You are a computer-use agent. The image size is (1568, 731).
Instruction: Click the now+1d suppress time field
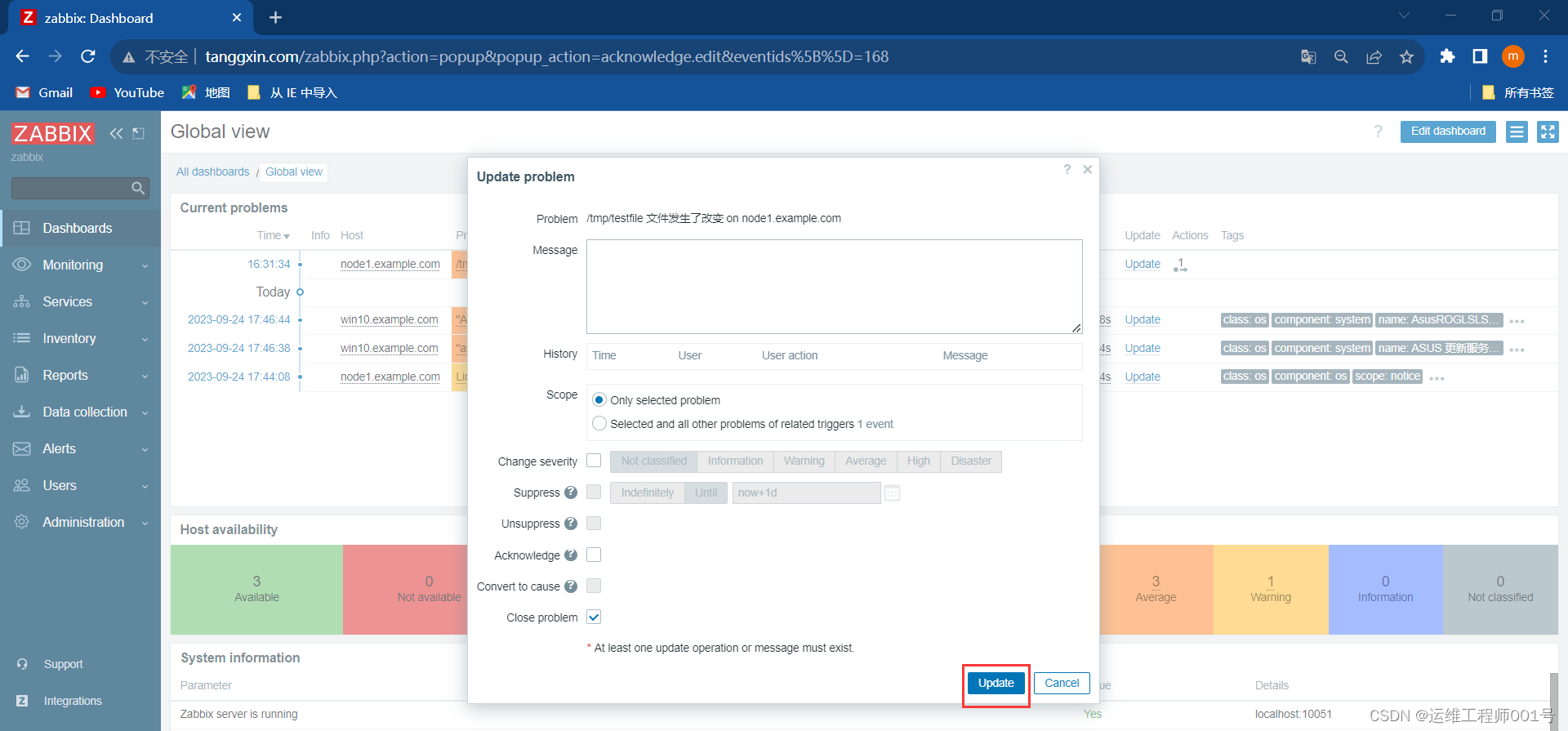[x=806, y=493]
